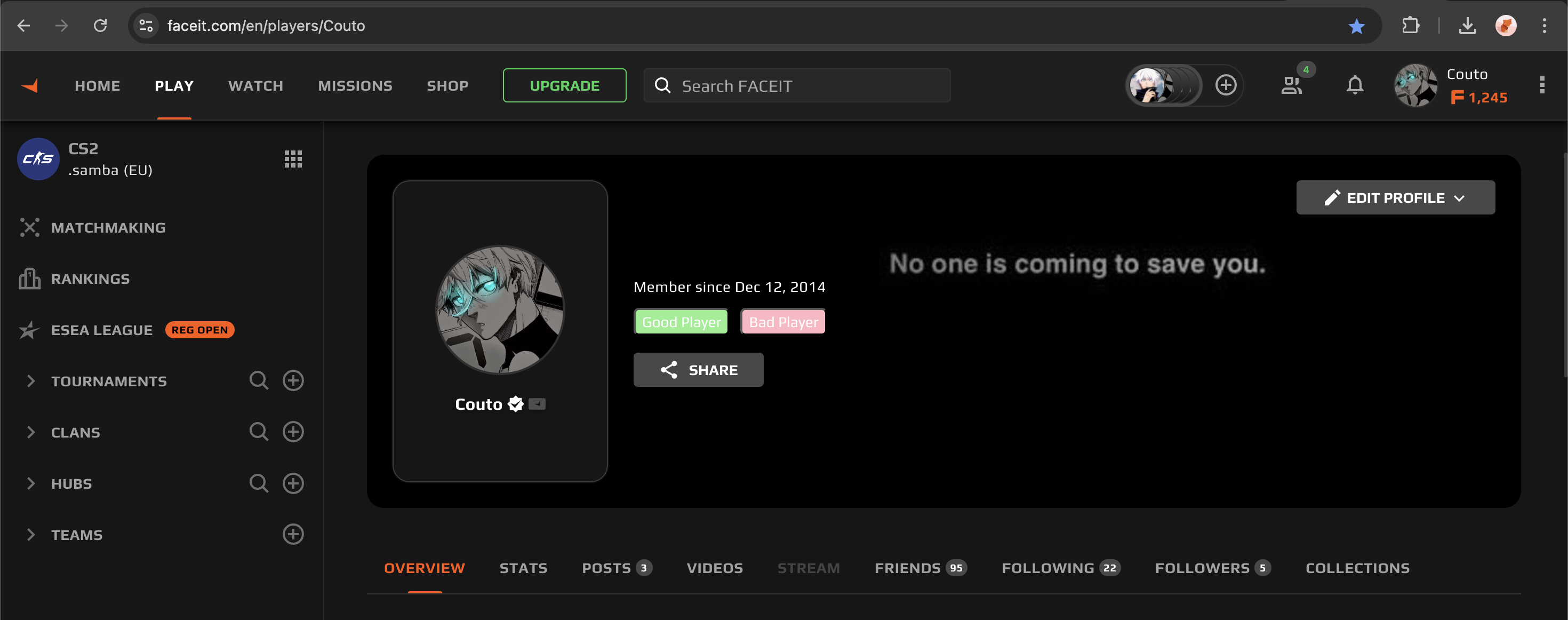This screenshot has height=620, width=1568.
Task: Go back in browser history
Action: [x=24, y=26]
